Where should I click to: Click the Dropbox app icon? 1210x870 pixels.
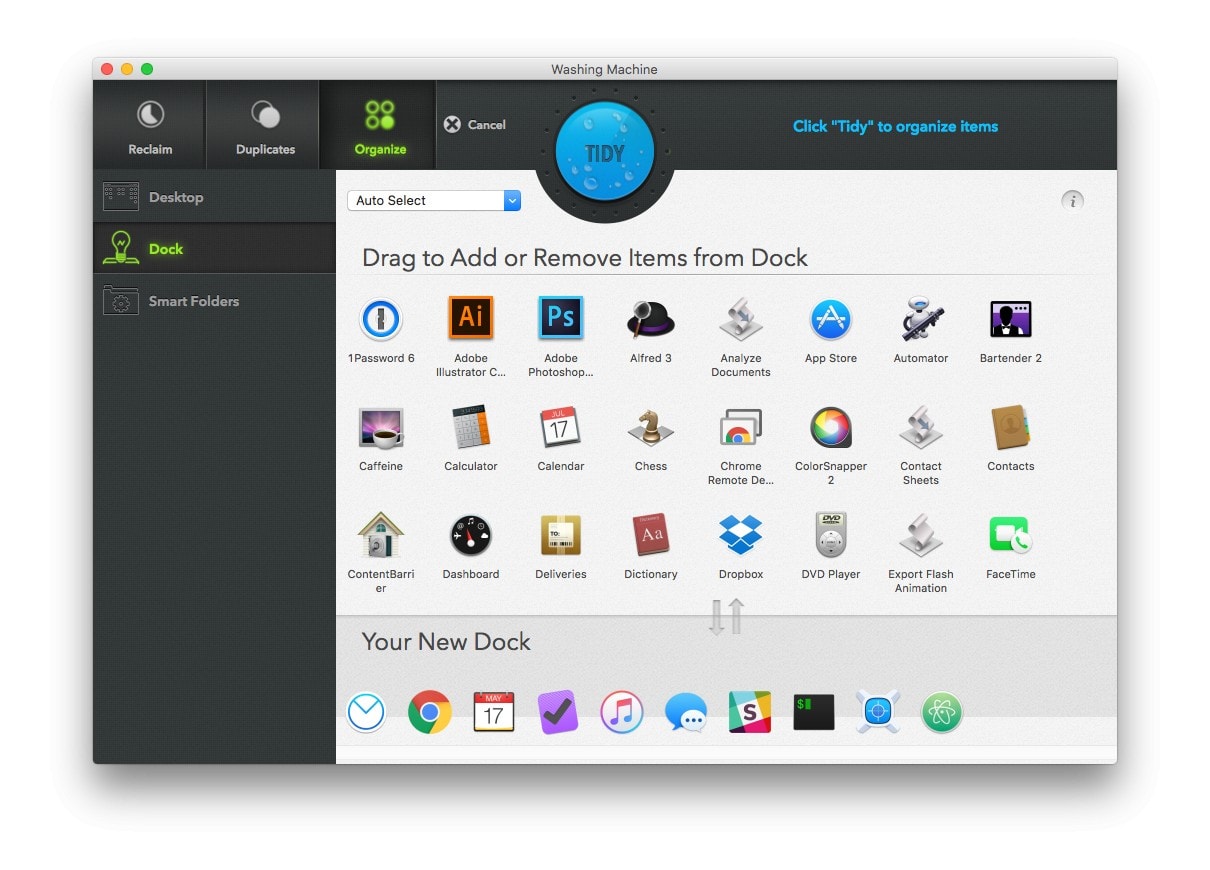[x=740, y=535]
